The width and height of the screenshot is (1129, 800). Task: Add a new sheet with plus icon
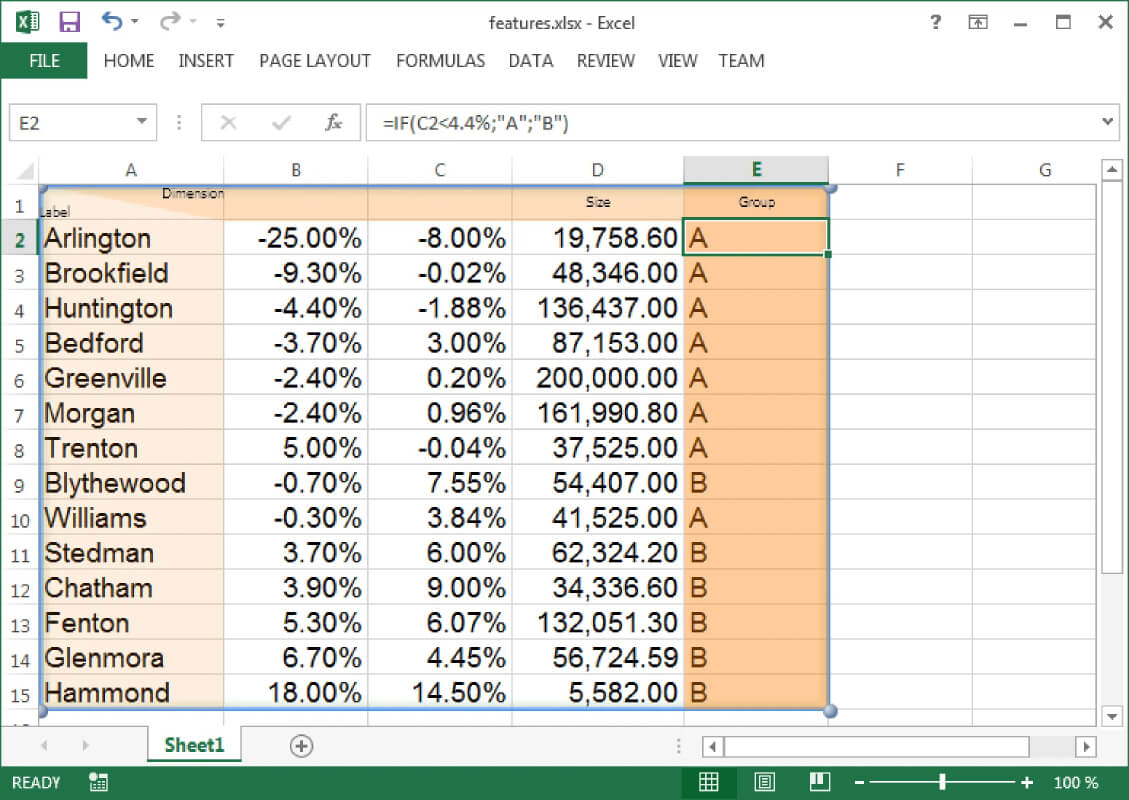[301, 745]
